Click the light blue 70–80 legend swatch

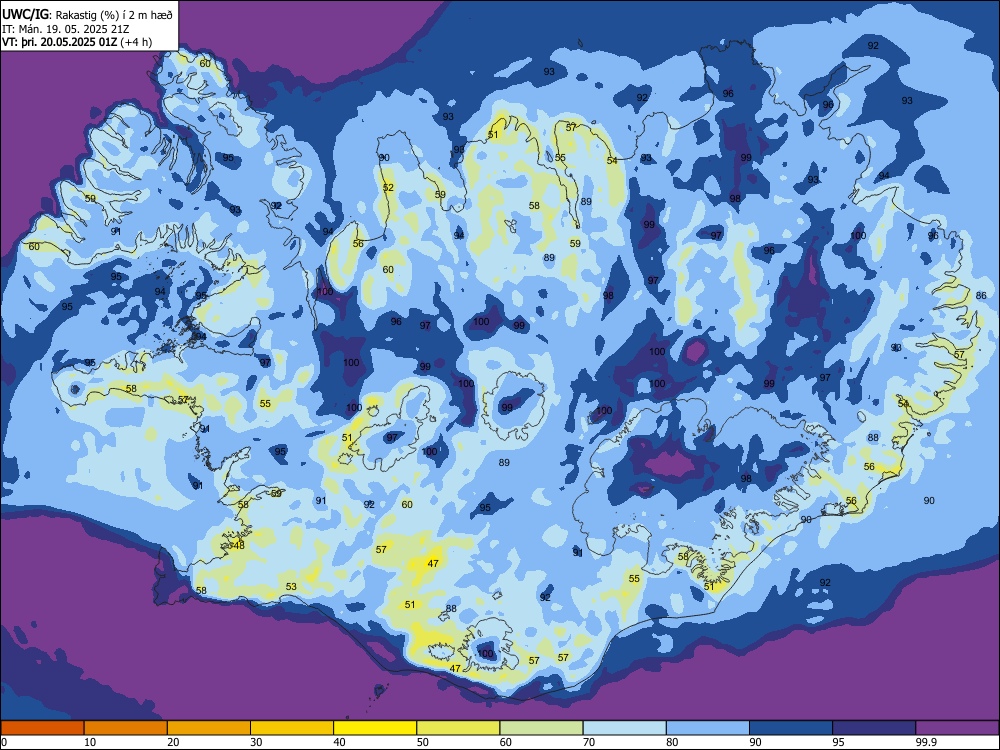point(625,728)
